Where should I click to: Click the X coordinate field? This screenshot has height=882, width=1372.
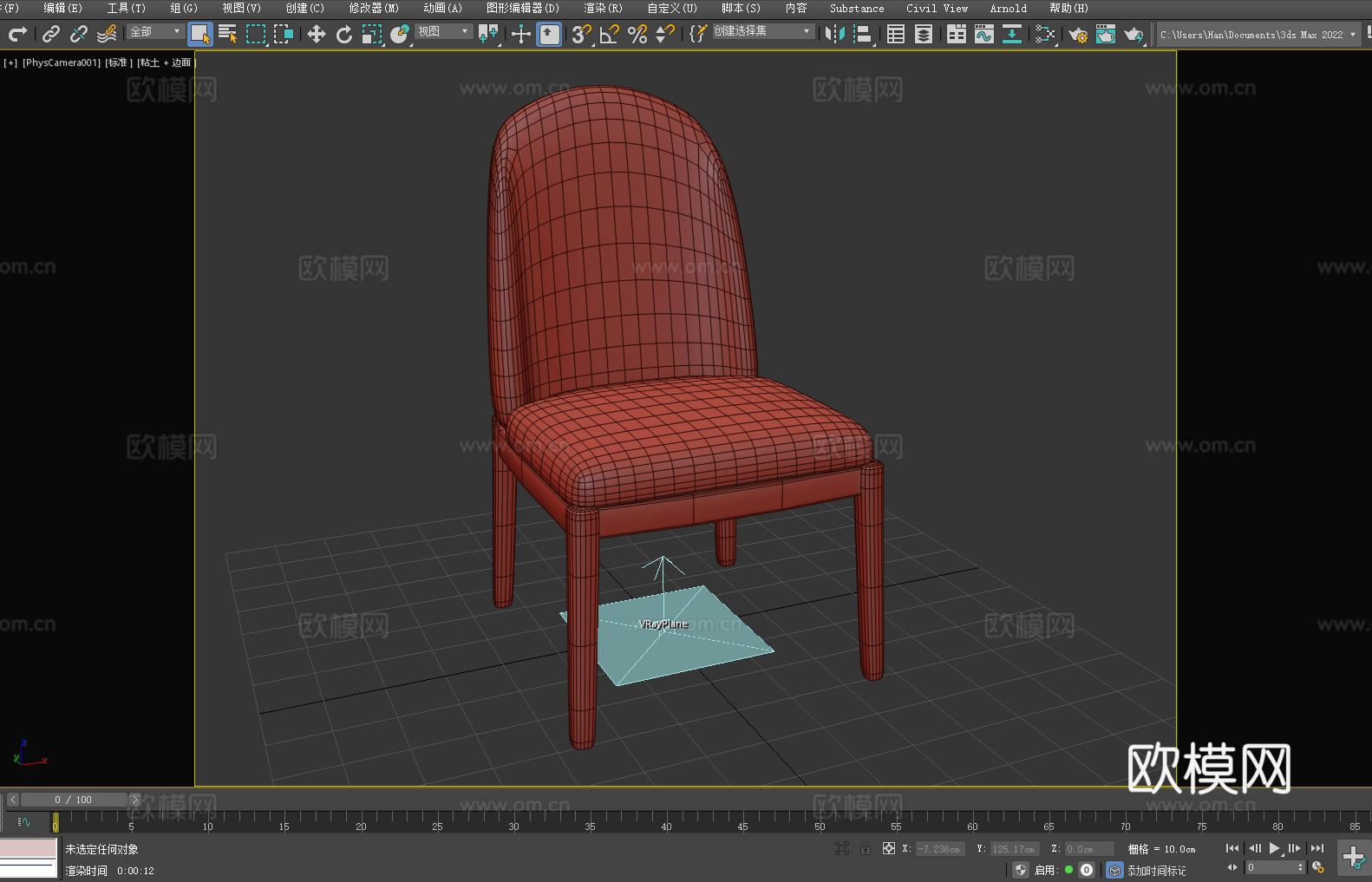(940, 849)
